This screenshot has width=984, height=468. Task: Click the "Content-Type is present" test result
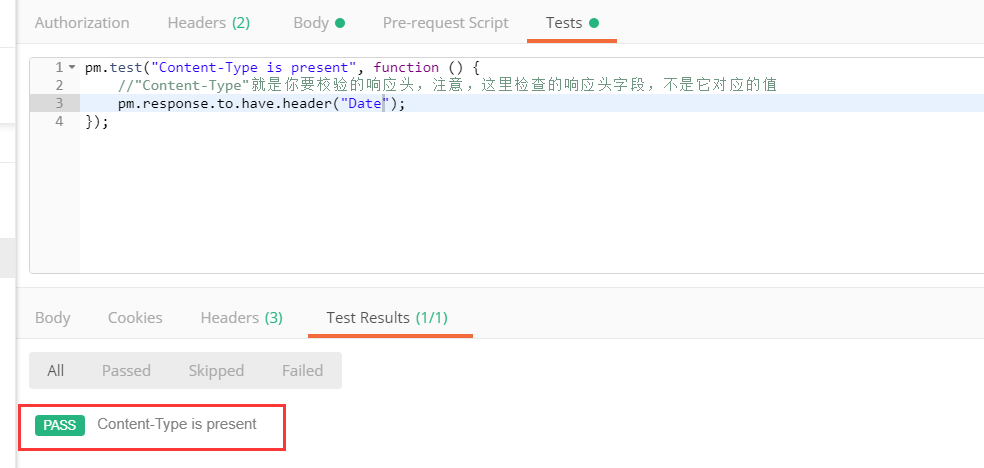coord(177,424)
